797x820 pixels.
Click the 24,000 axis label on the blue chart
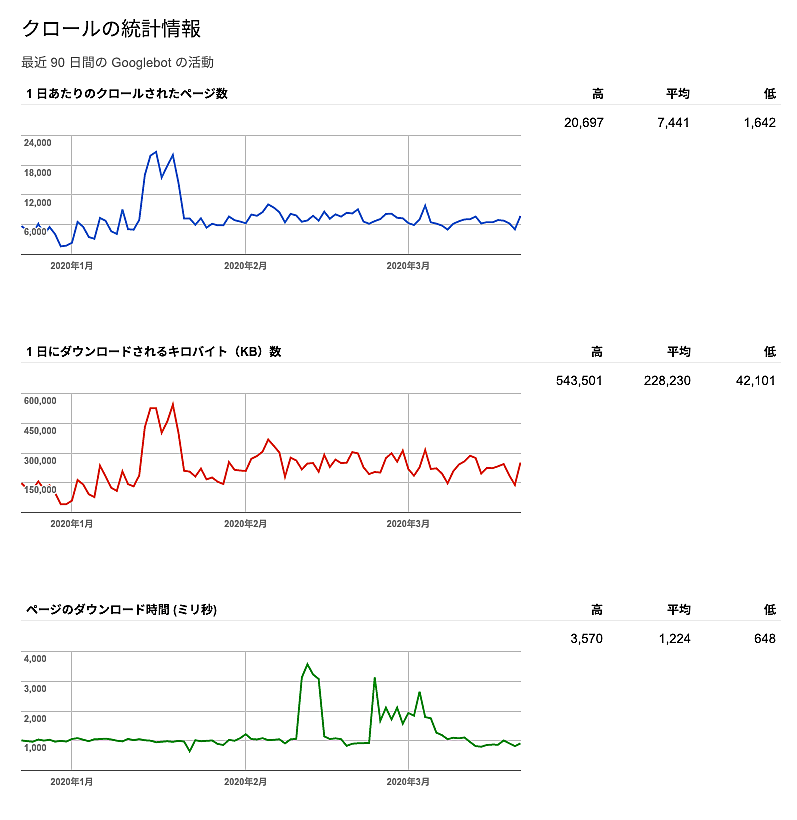(38, 143)
